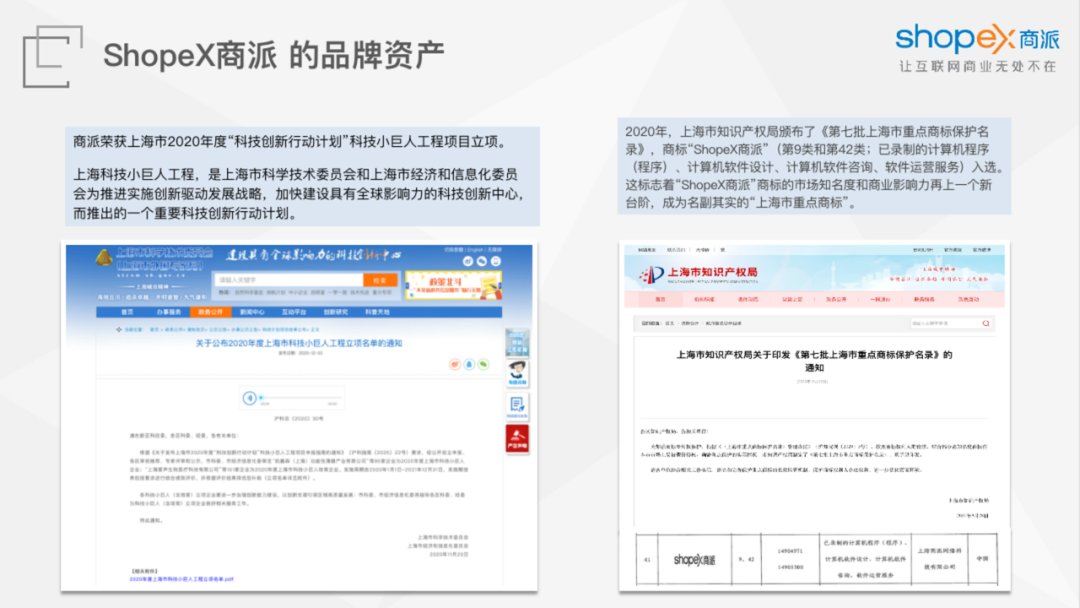Open the 新闻中心 navigation tab

(252, 312)
